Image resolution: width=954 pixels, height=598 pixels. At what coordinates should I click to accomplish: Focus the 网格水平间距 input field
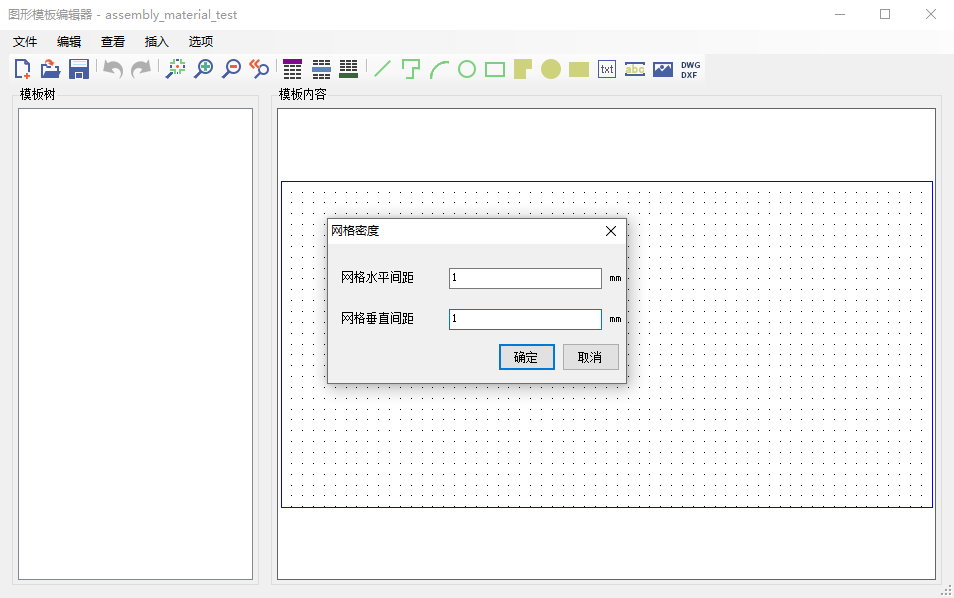coord(525,278)
